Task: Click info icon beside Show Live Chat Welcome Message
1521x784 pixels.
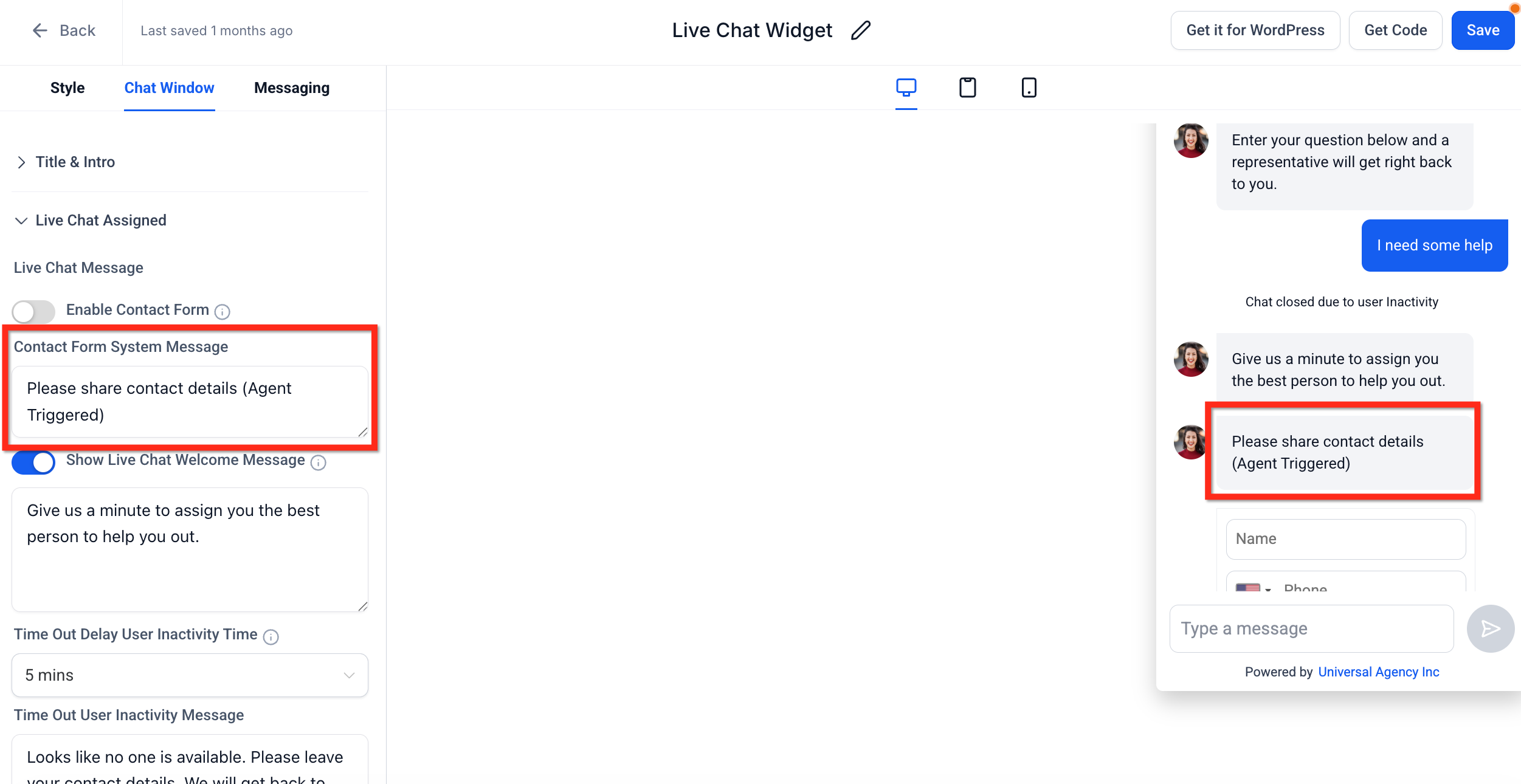Action: click(319, 462)
